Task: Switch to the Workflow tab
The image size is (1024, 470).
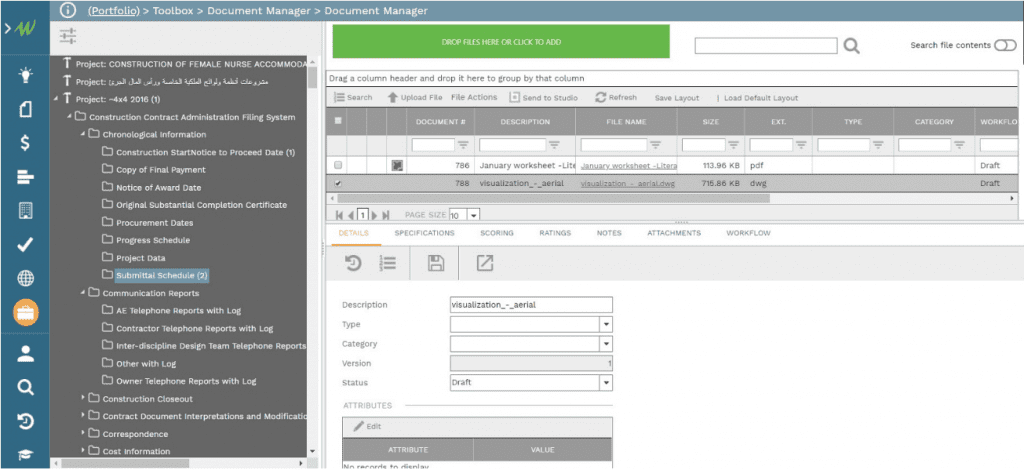Action: (748, 233)
